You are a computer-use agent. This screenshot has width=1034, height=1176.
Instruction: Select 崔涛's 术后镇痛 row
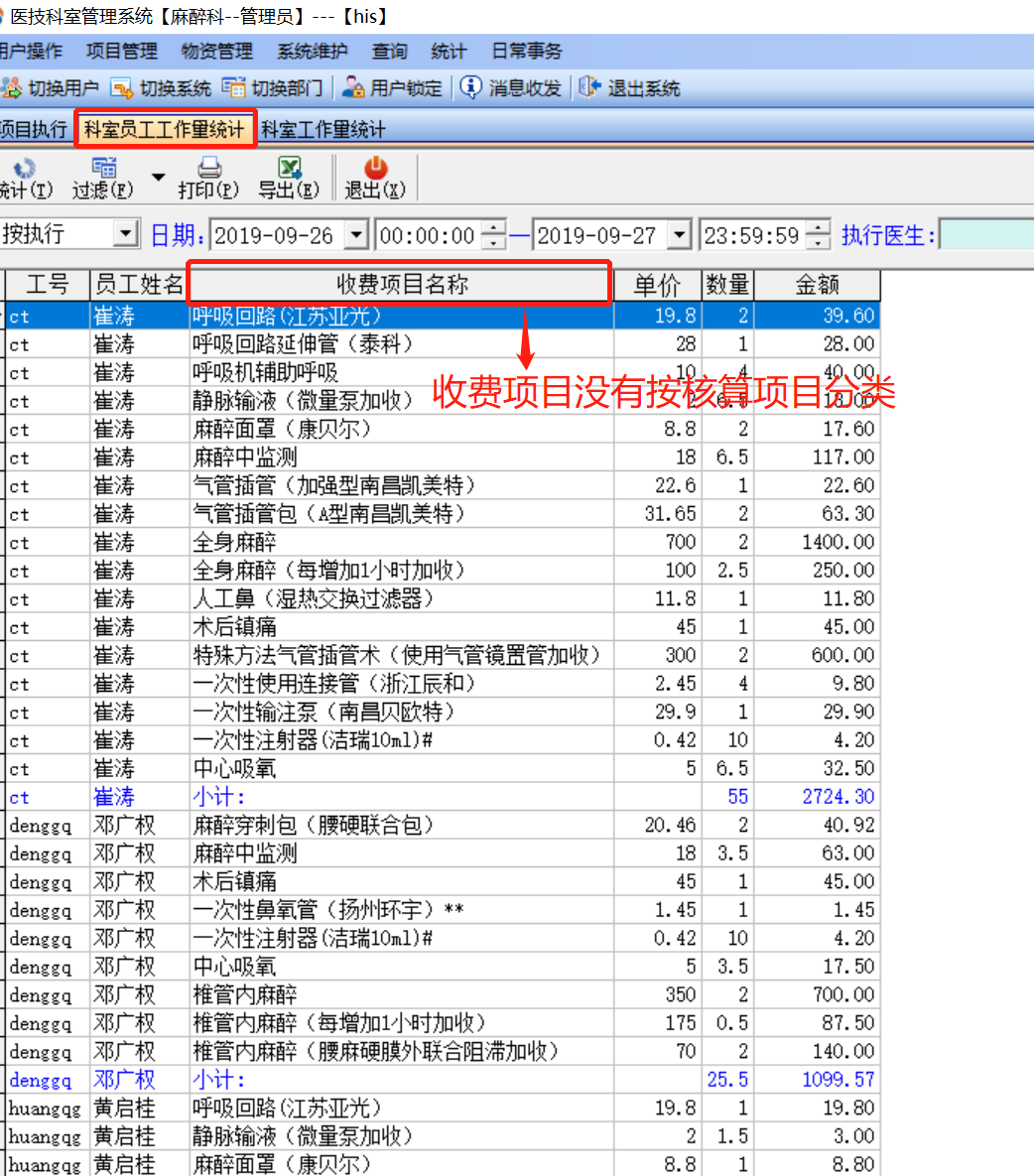443,627
